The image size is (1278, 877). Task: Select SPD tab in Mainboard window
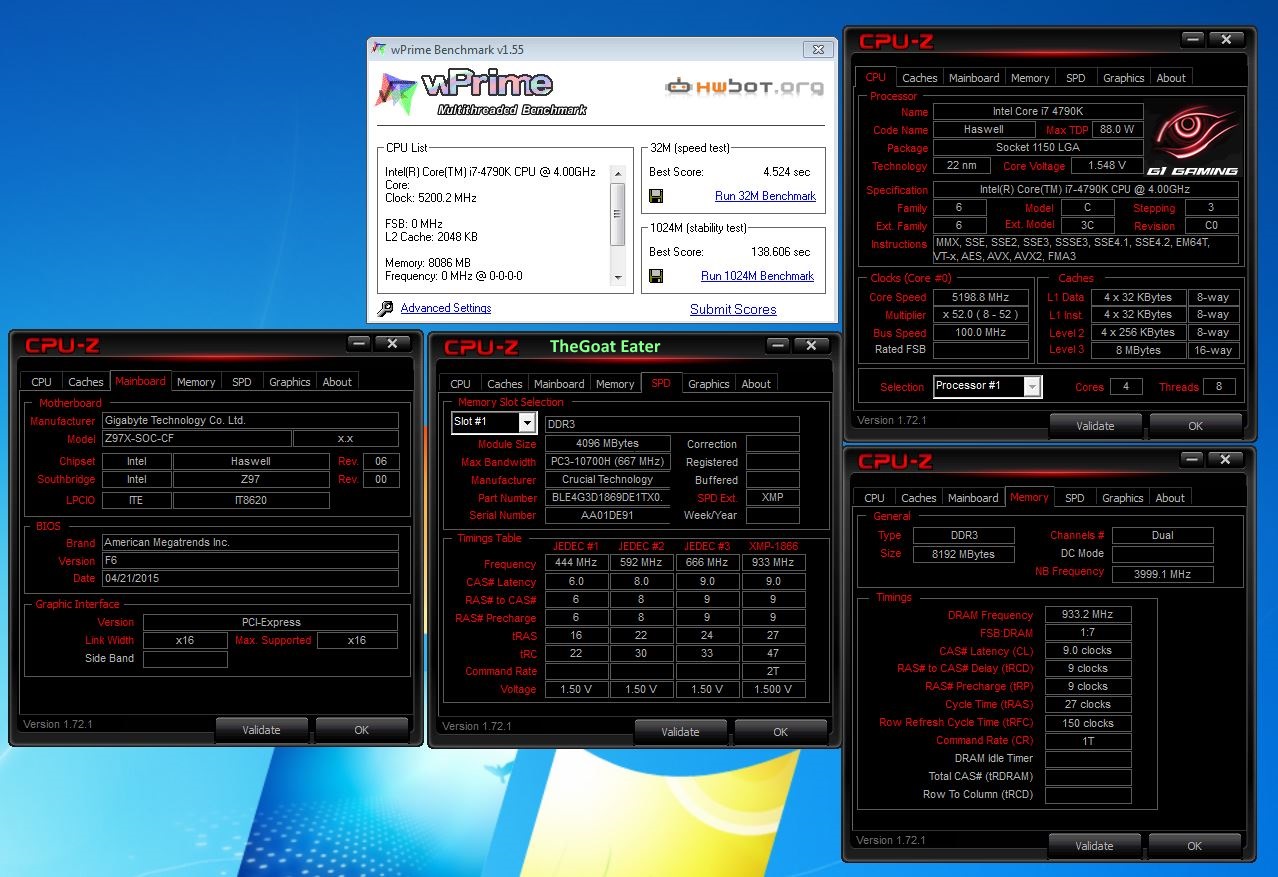tap(242, 382)
